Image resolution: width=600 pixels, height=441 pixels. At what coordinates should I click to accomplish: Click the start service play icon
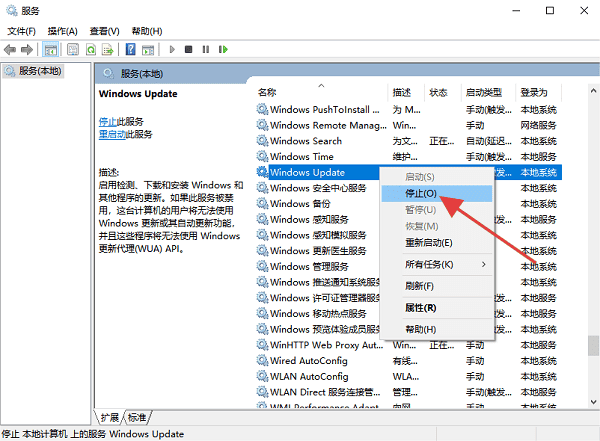(x=172, y=49)
